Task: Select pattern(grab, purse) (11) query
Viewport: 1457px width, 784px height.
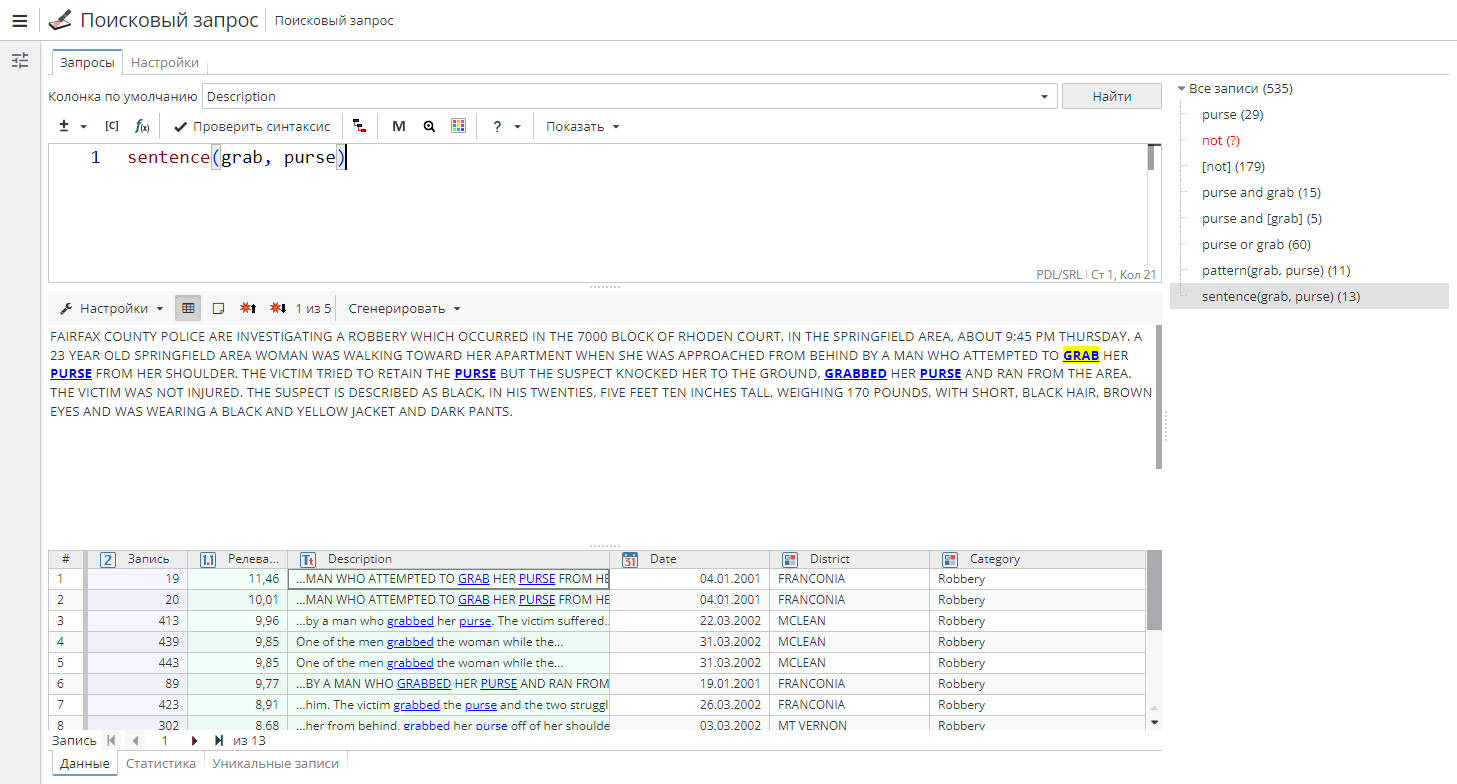Action: (1276, 270)
